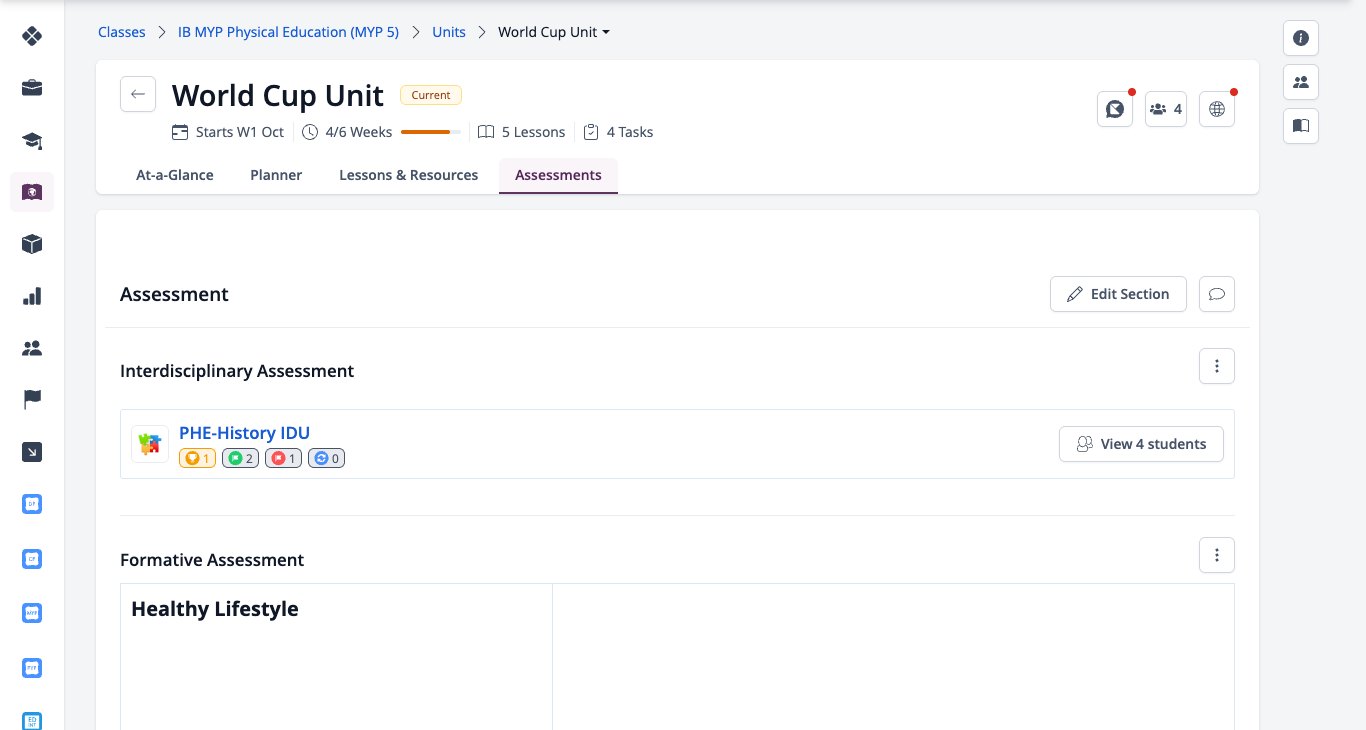
Task: Click the people icon in right panel
Action: pos(1301,82)
